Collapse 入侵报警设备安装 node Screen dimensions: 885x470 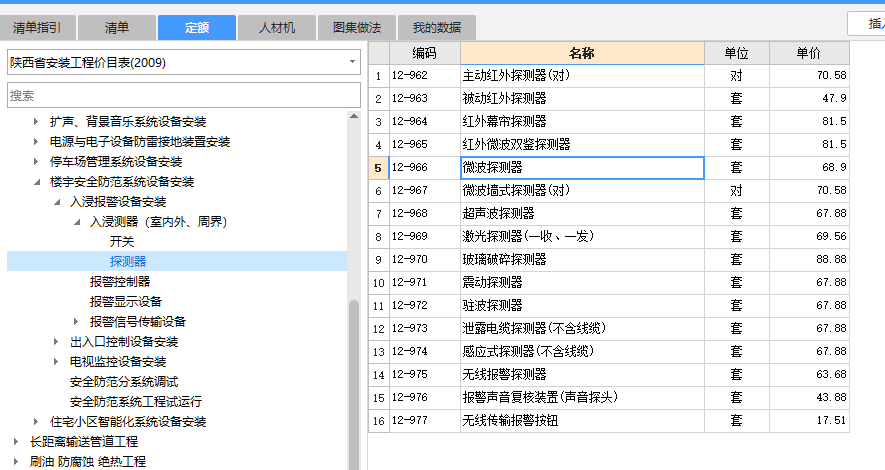[56, 202]
